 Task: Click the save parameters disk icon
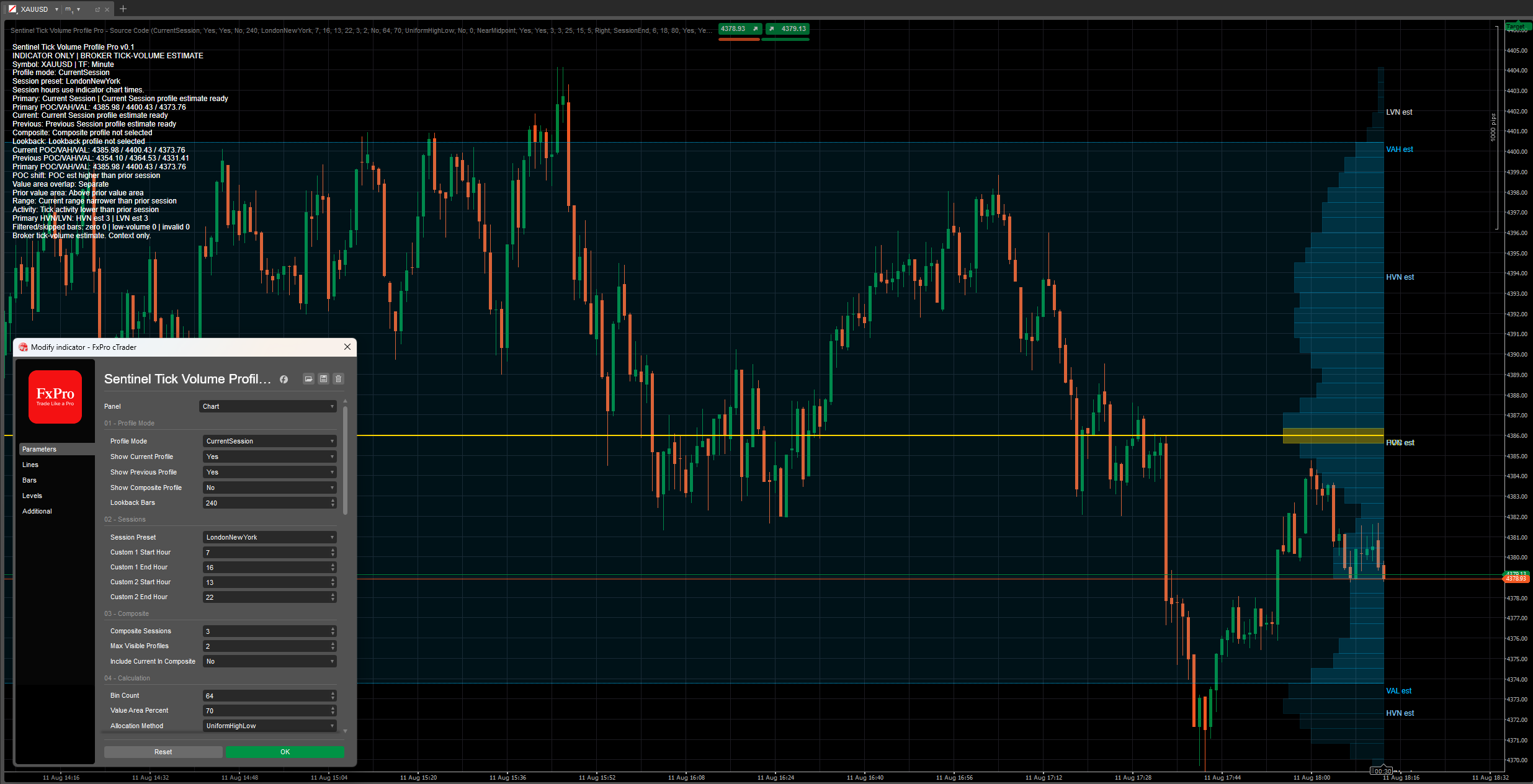(x=323, y=379)
